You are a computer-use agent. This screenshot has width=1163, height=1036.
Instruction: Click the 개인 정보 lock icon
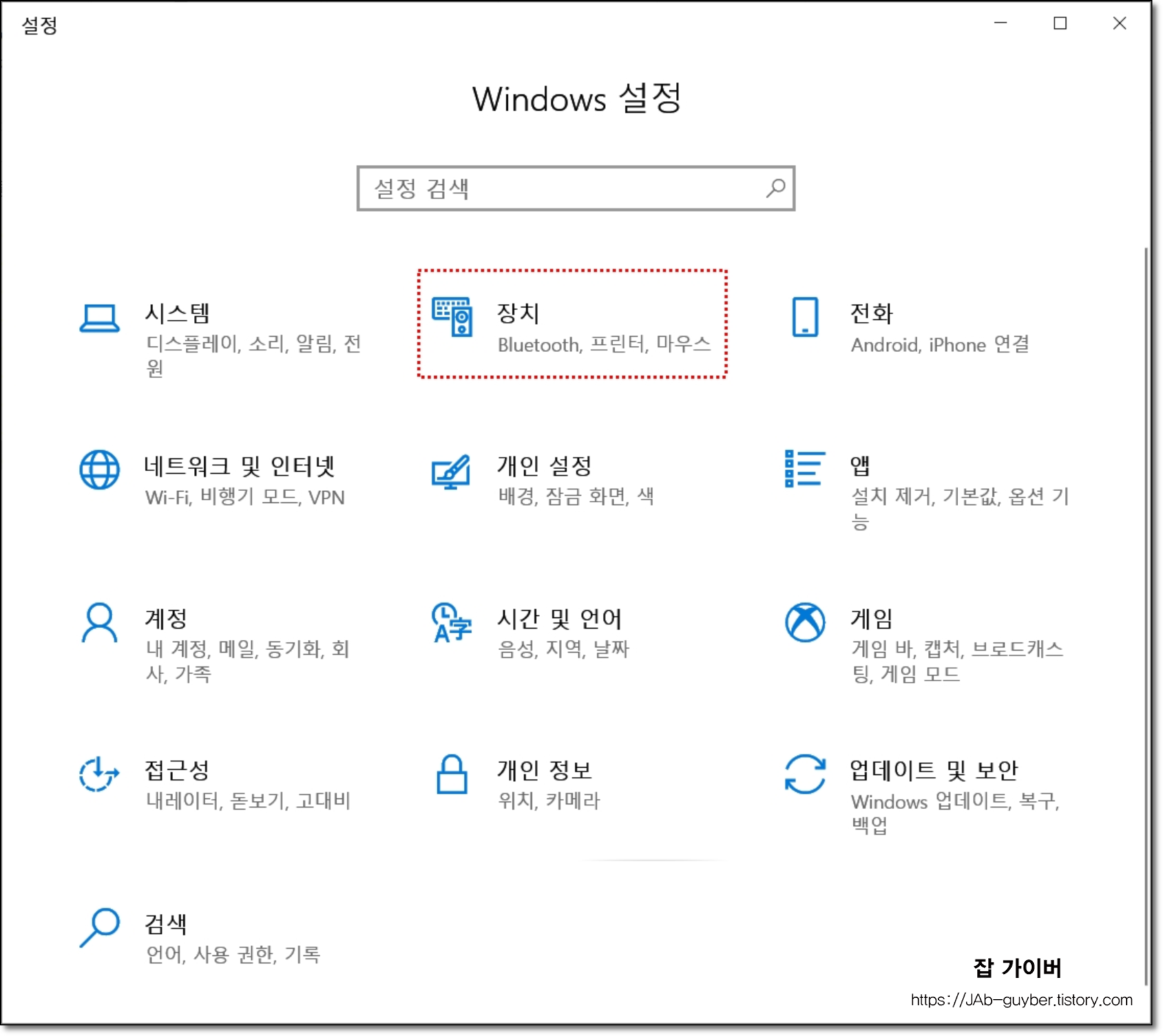[x=452, y=774]
